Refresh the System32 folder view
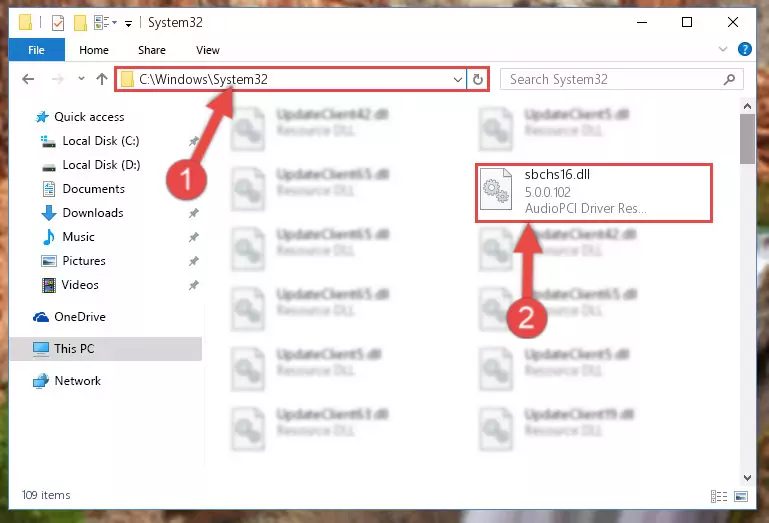The height and width of the screenshot is (523, 769). point(477,79)
